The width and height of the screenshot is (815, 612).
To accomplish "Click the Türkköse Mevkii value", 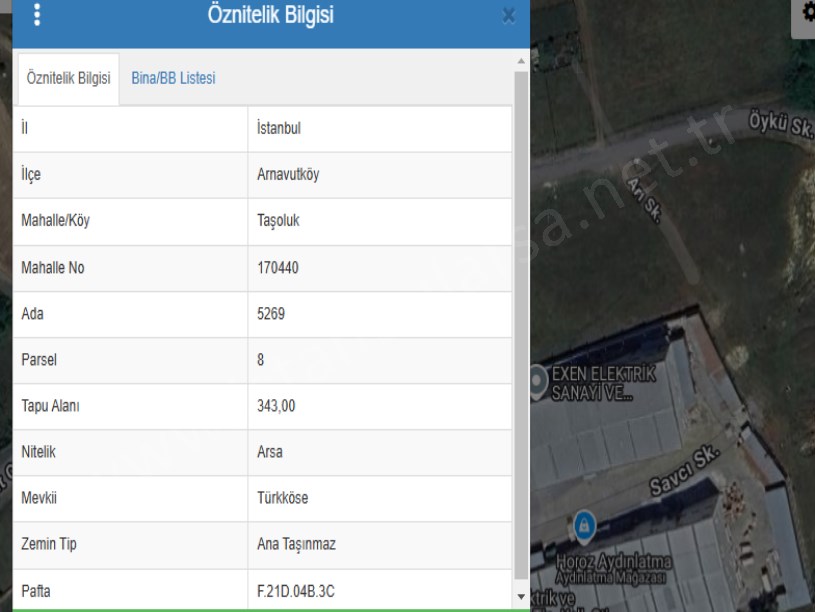I will coord(282,499).
